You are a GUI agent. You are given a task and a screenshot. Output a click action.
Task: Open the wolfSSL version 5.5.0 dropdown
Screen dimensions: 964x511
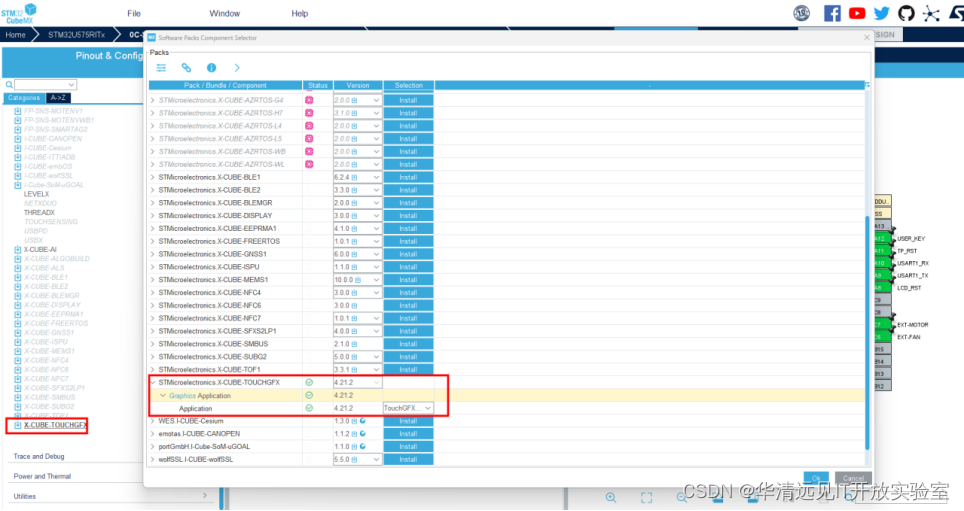pos(376,460)
